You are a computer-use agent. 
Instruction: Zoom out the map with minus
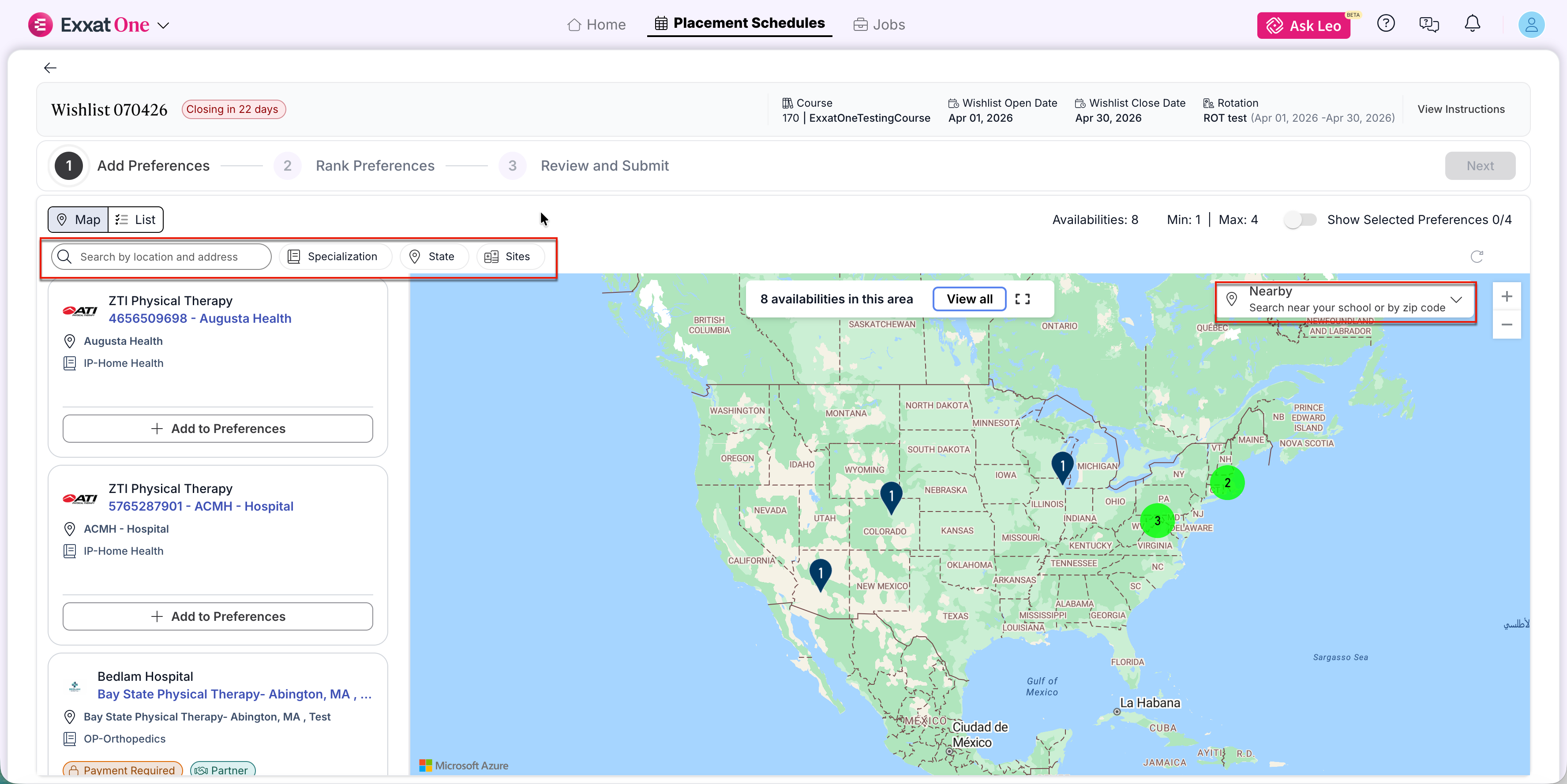[x=1506, y=325]
